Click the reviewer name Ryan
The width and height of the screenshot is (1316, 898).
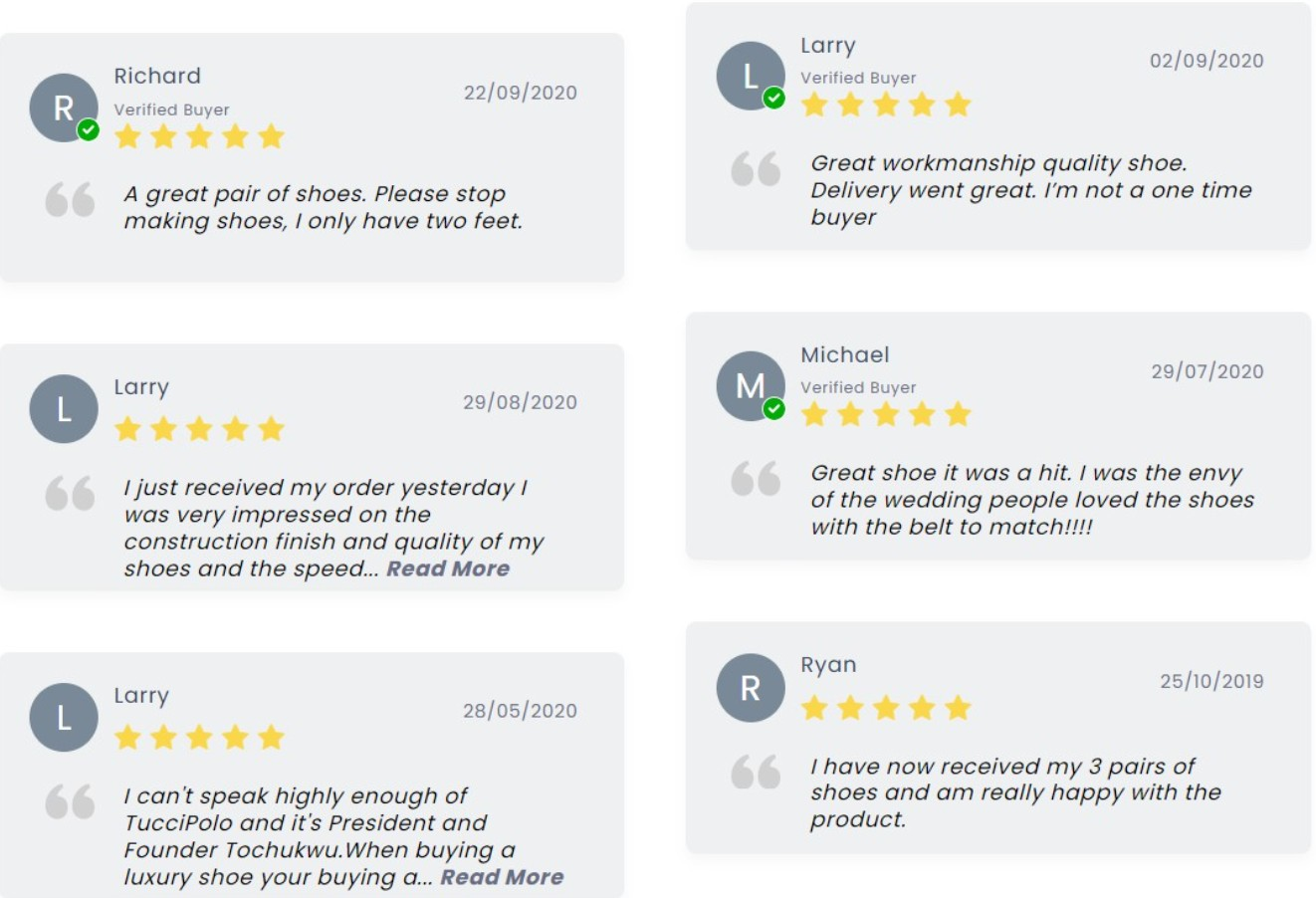coord(828,664)
